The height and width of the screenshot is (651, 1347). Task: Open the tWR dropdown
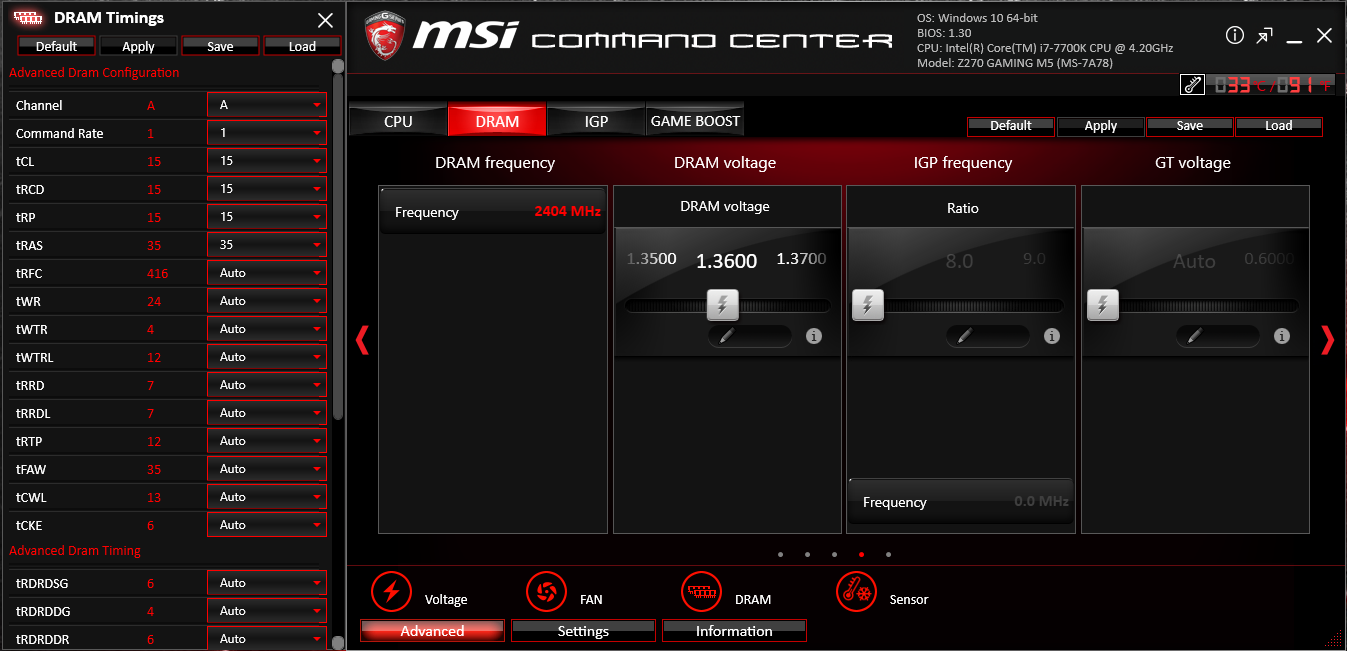[267, 301]
